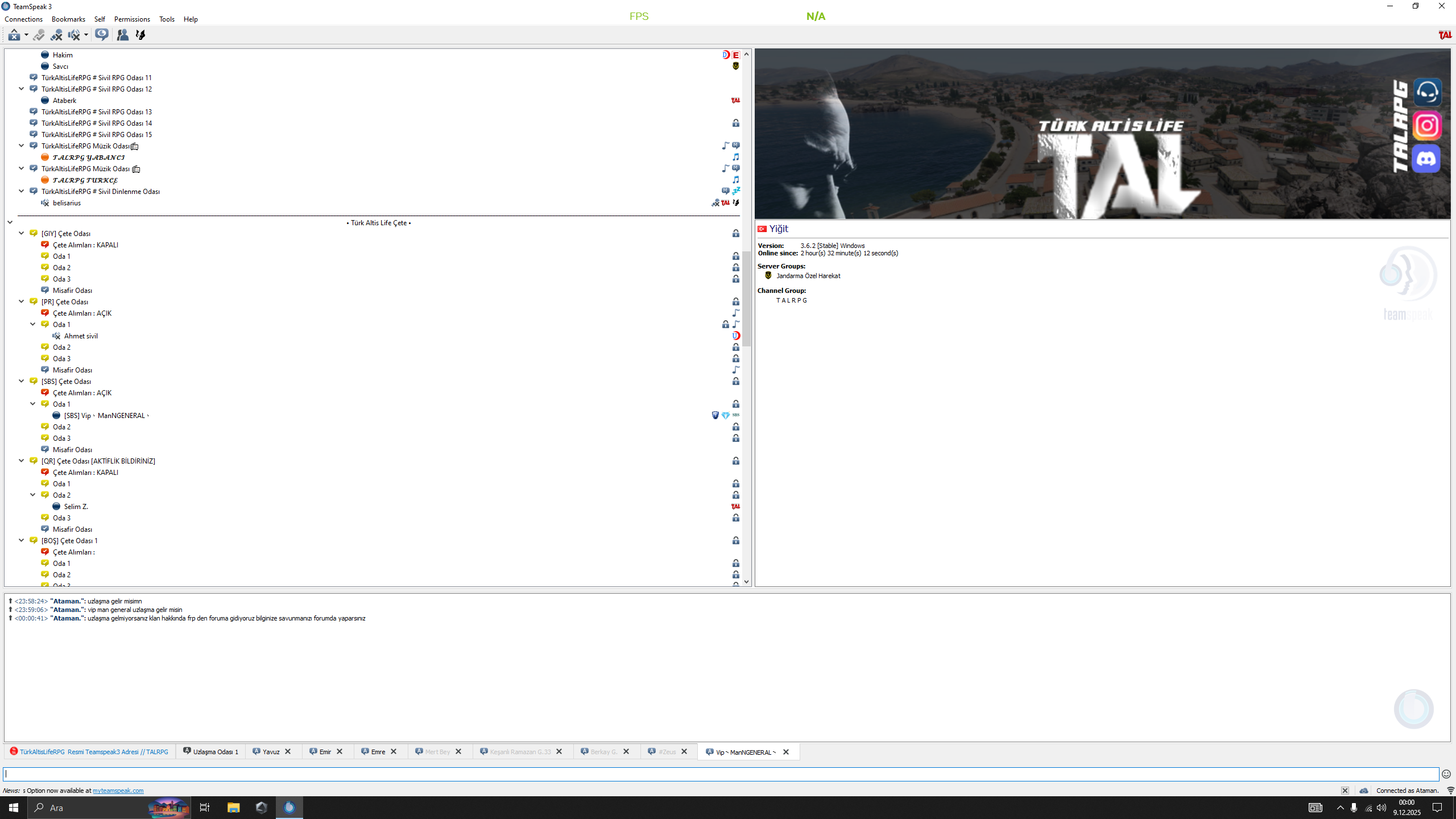The image size is (1456, 819).
Task: Open File Explorer from the taskbar
Action: pyautogui.click(x=233, y=808)
